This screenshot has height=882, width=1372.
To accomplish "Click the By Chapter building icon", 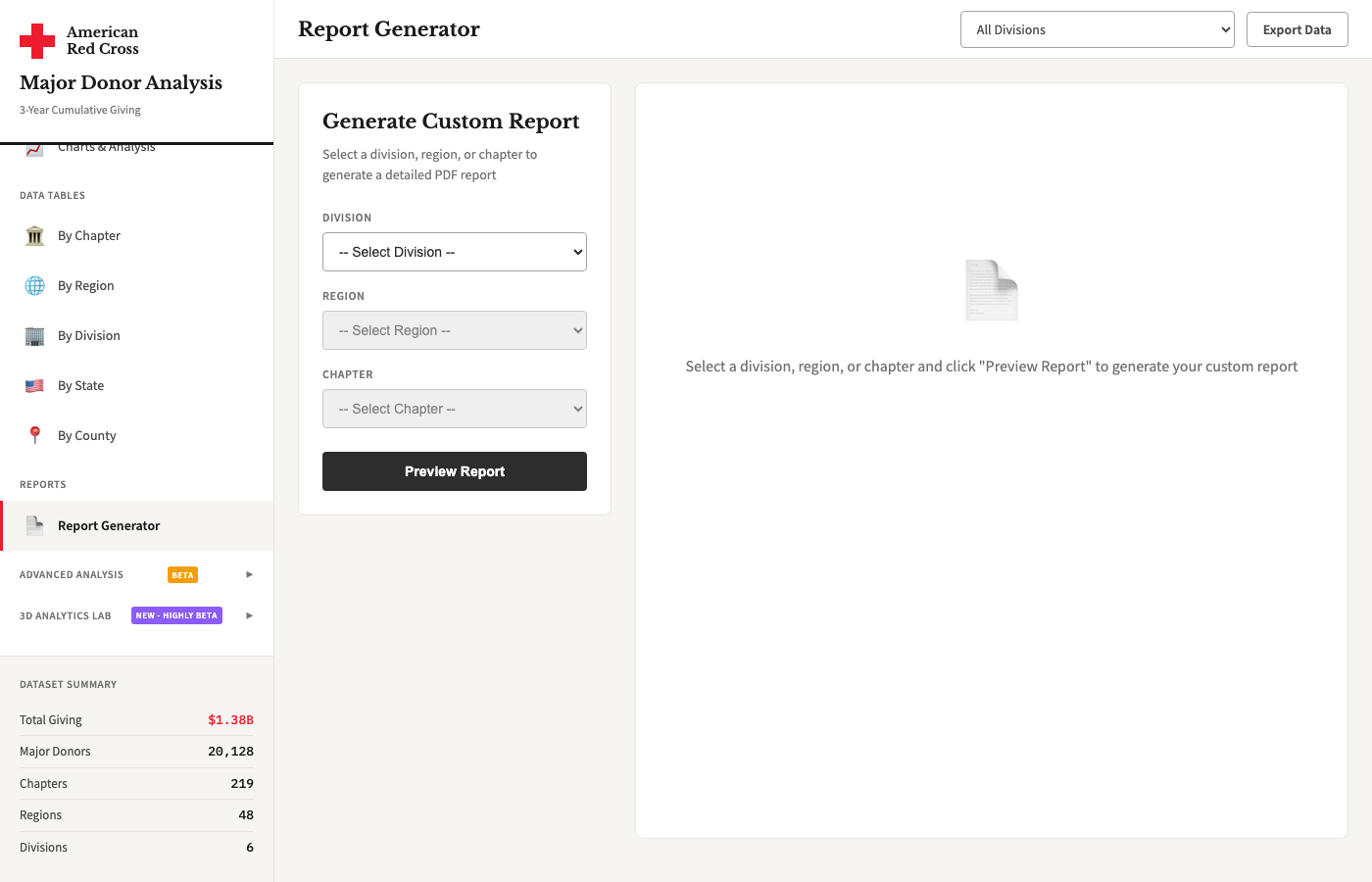I will 34,236.
